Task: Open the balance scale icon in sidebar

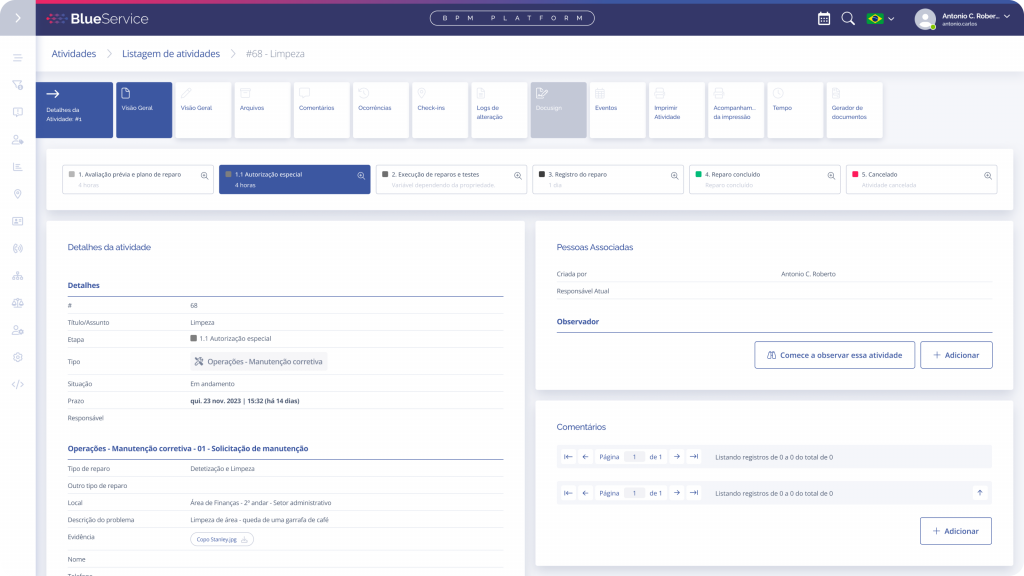Action: click(18, 303)
